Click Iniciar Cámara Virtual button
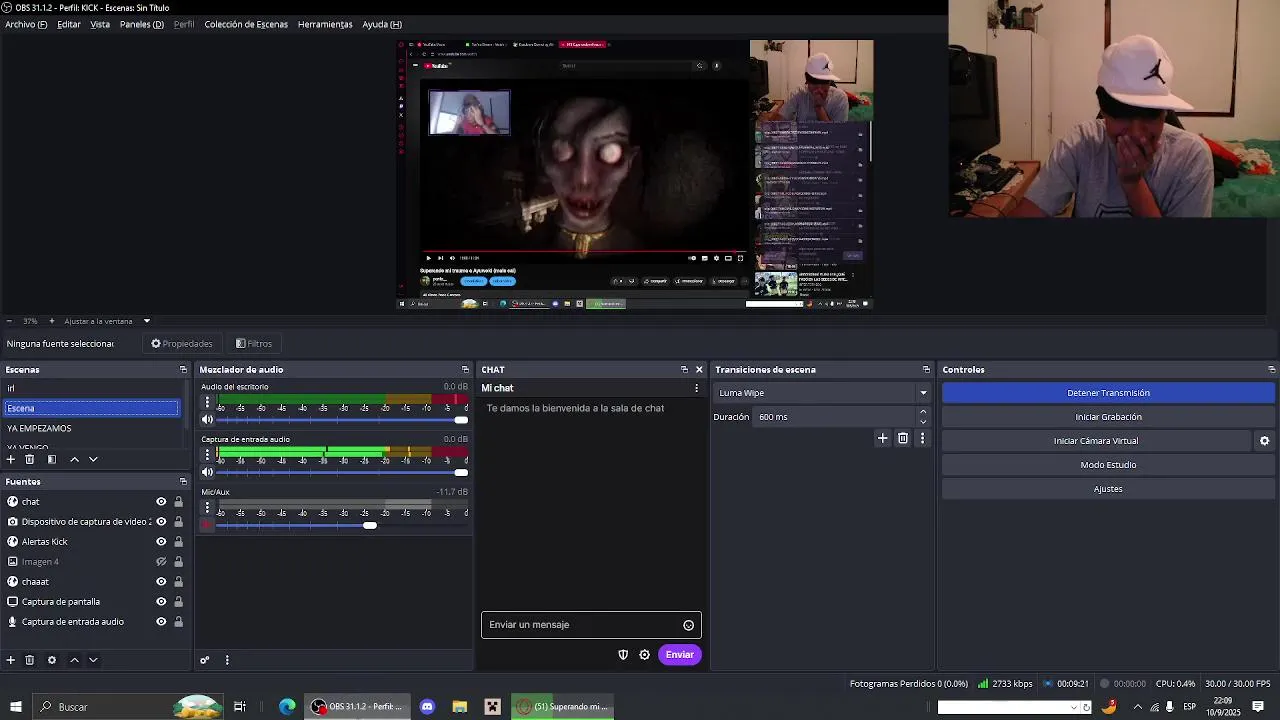1280x720 pixels. point(1096,441)
